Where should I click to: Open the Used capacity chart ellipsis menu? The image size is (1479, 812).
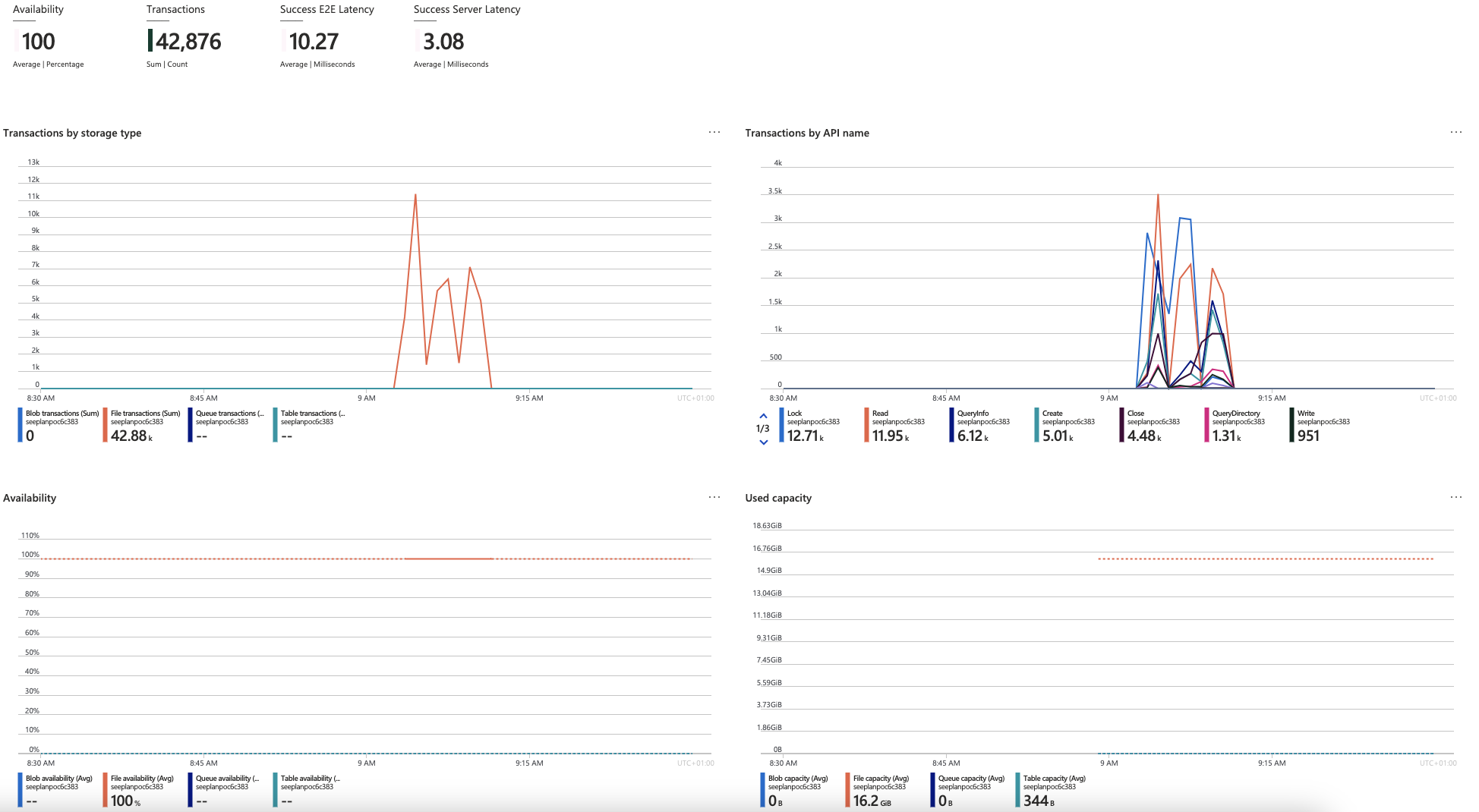(x=1455, y=497)
